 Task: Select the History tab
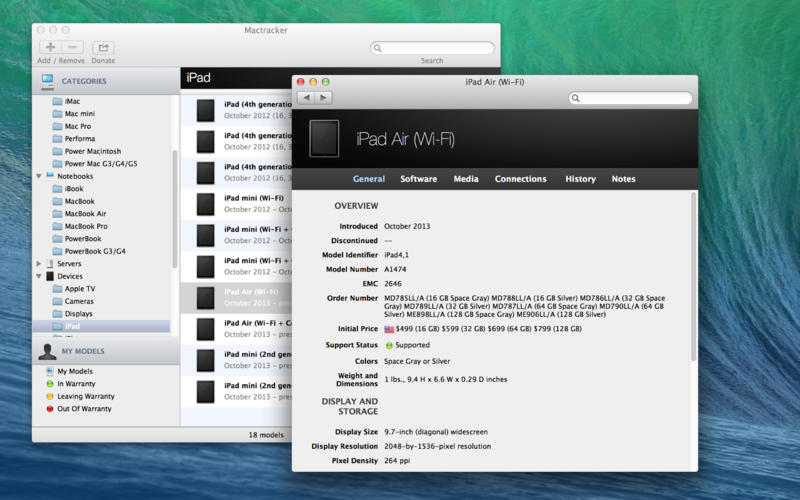[580, 179]
